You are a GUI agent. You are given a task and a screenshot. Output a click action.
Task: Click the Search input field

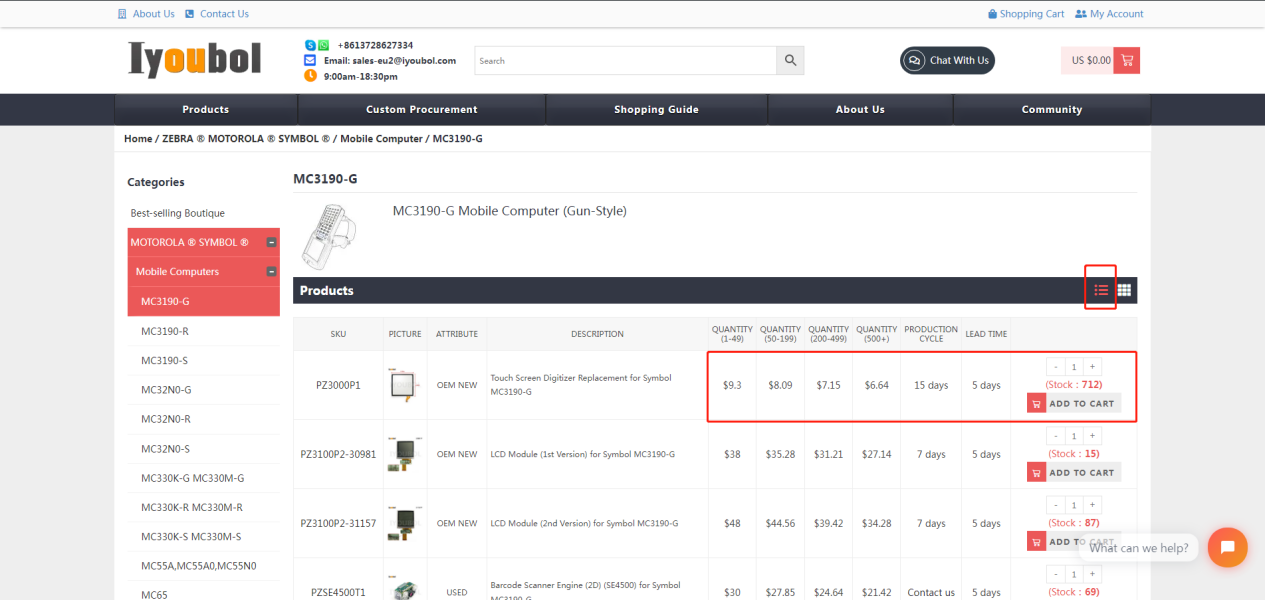[x=625, y=61]
